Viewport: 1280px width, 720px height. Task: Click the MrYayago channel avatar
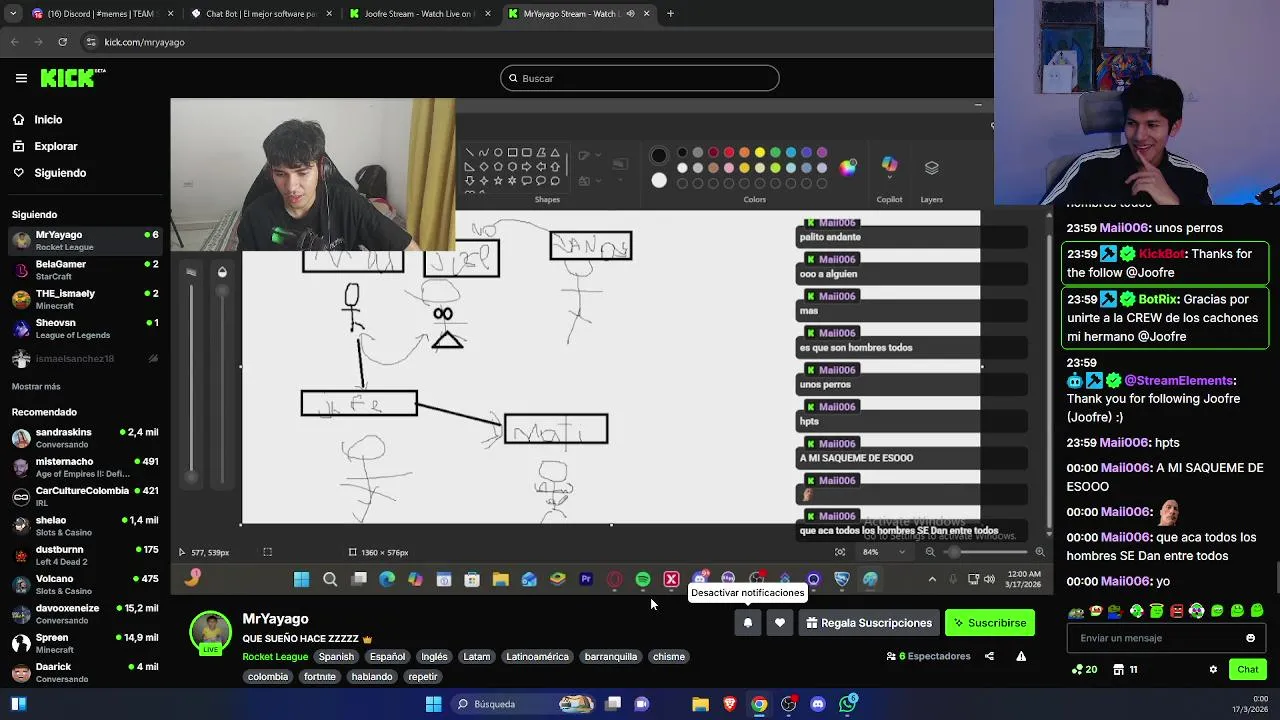210,633
